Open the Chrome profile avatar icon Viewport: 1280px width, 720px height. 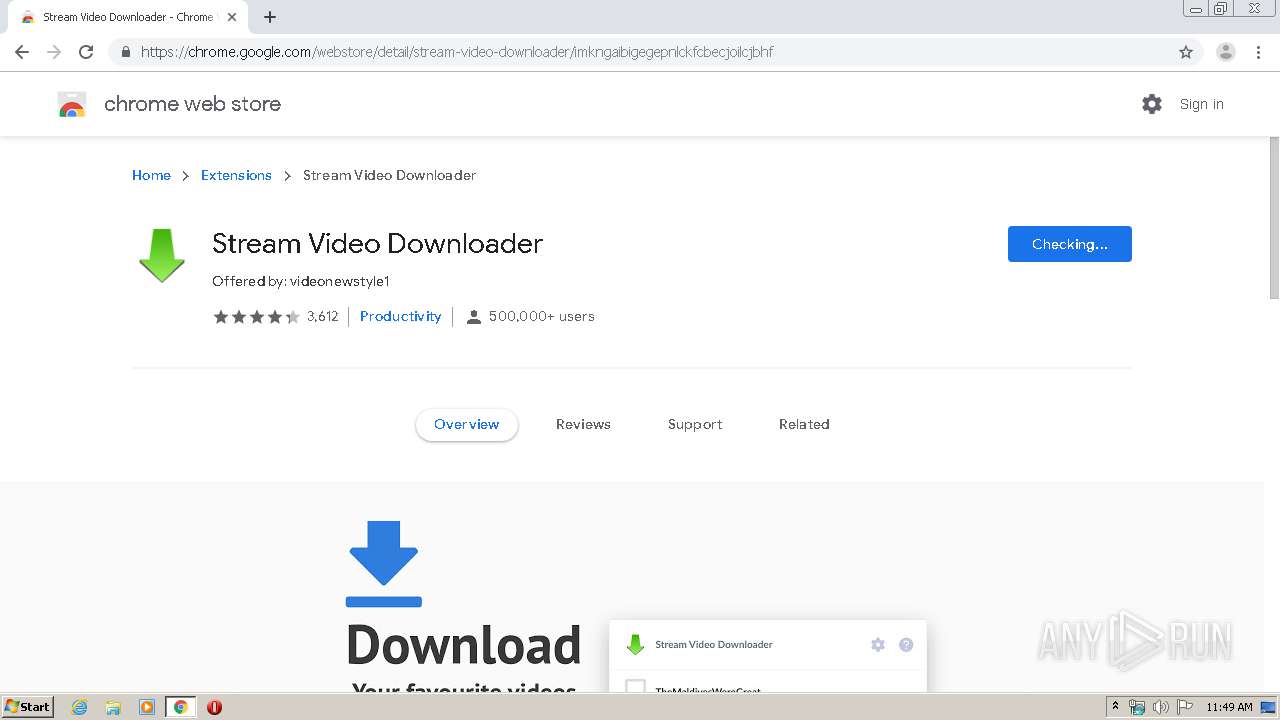pos(1226,52)
